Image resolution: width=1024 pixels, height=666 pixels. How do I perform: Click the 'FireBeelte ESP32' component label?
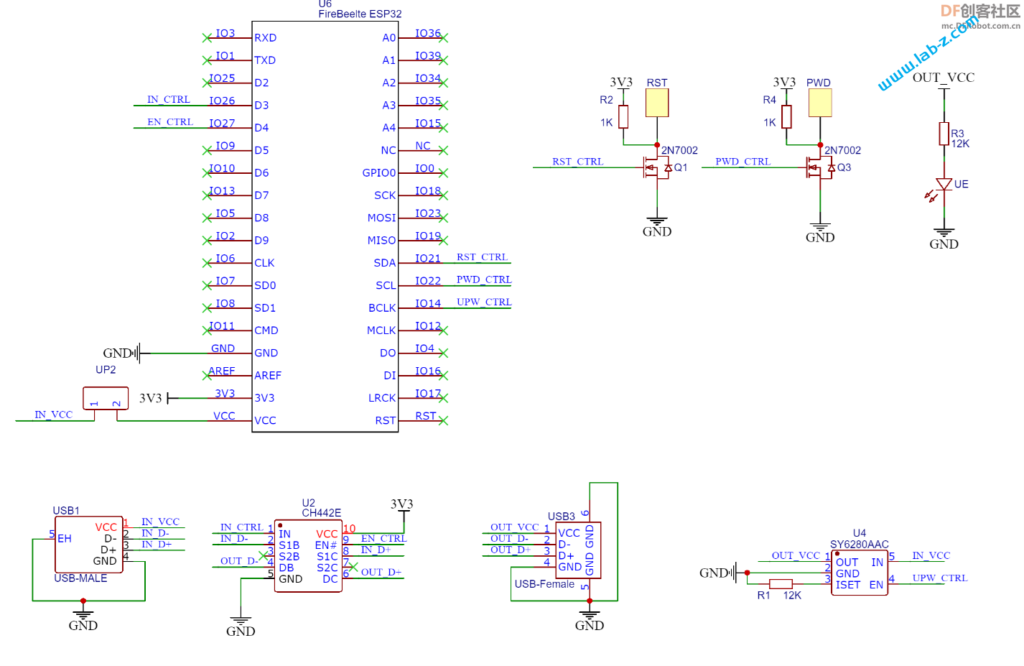[x=360, y=14]
